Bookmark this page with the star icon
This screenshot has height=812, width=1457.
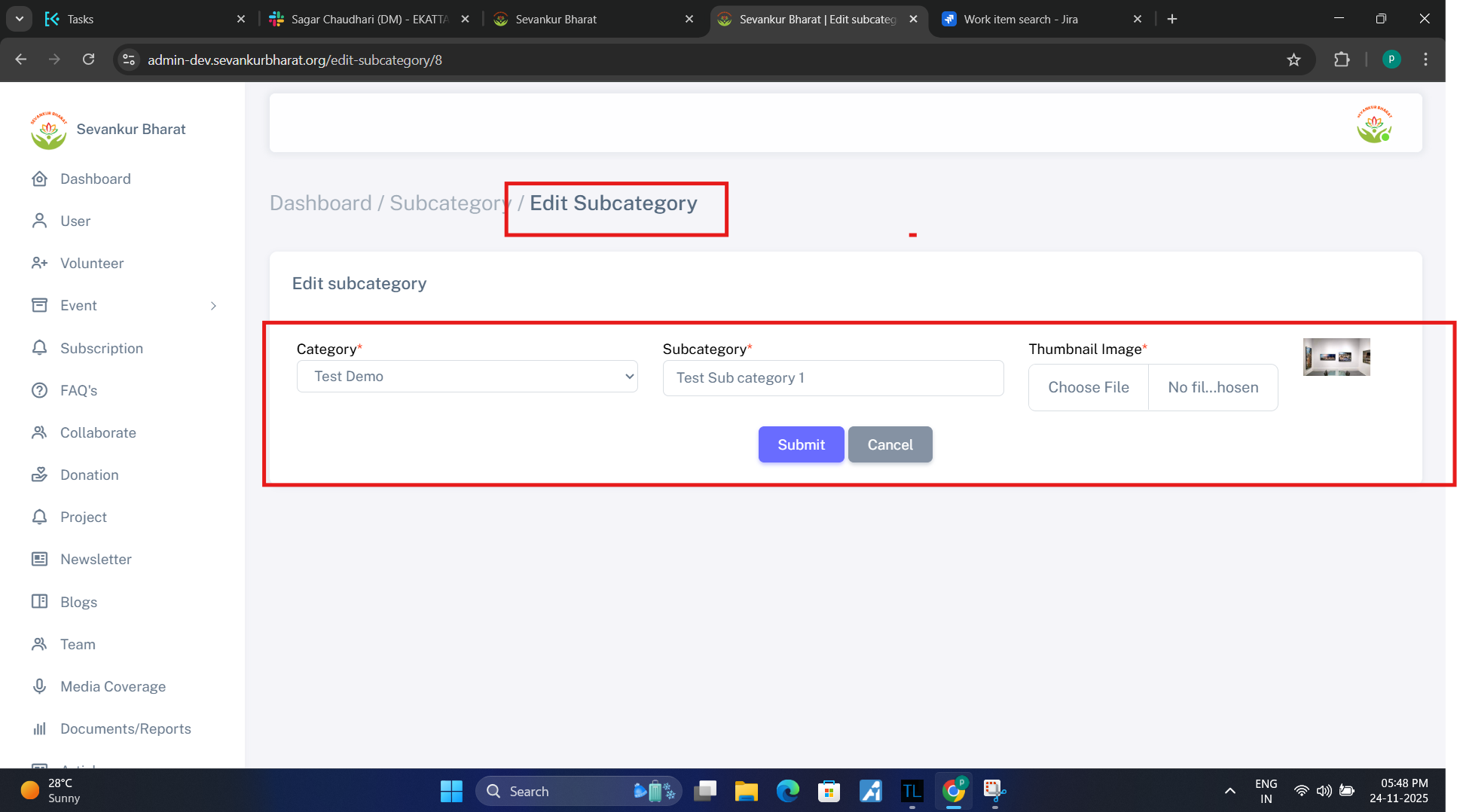(1294, 60)
